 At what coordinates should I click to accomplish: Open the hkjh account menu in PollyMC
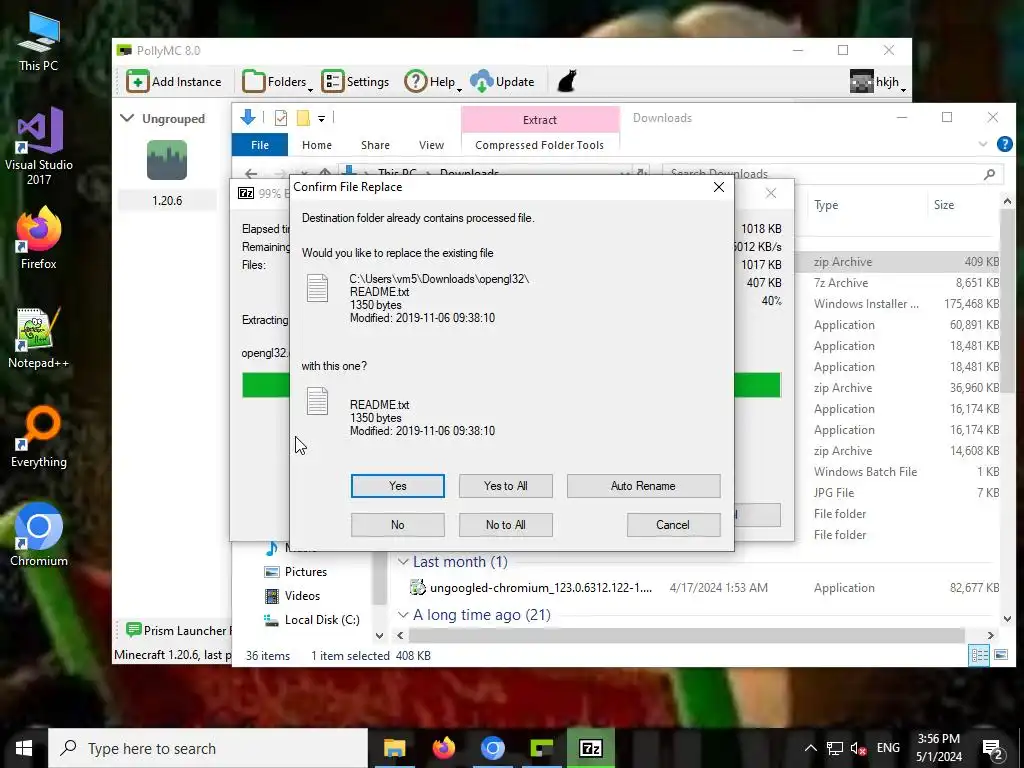click(x=878, y=82)
